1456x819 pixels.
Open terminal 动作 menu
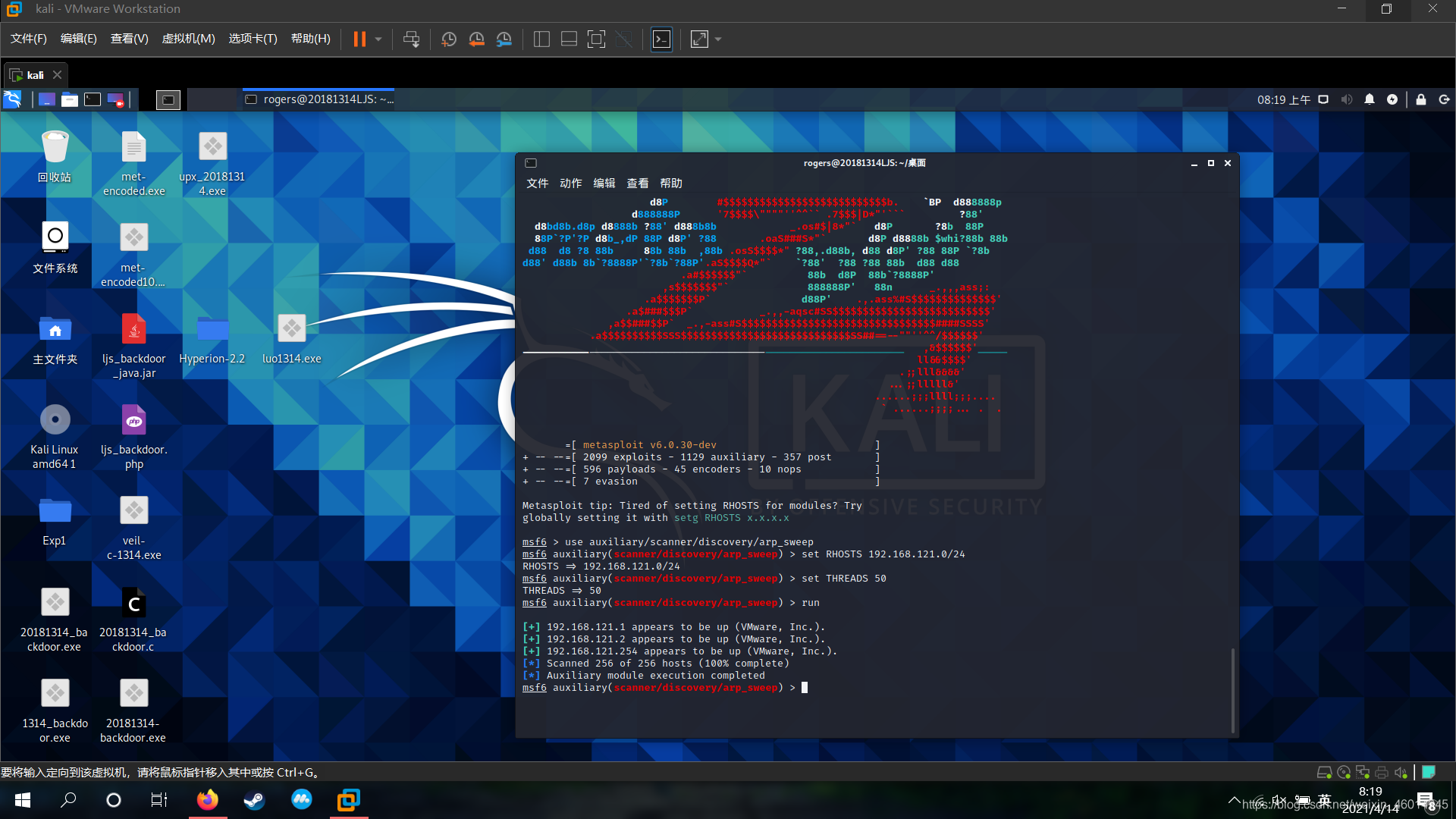[570, 184]
